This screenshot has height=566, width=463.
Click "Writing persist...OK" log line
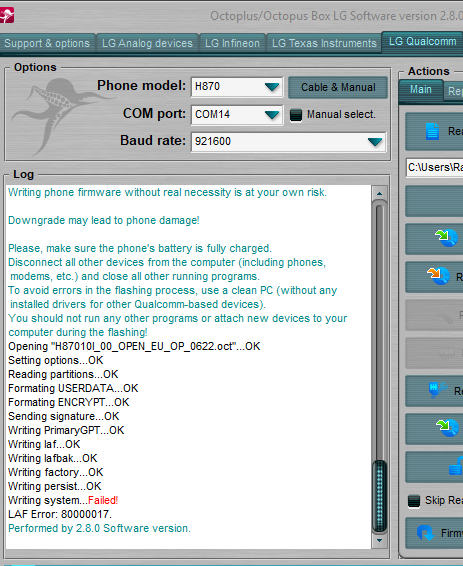click(55, 486)
